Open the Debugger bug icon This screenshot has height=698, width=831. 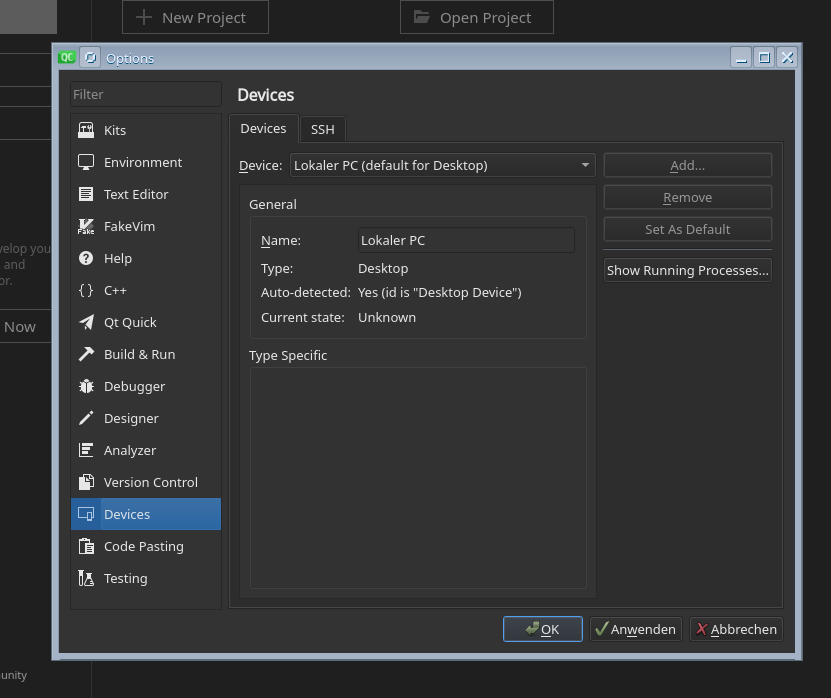coord(86,386)
